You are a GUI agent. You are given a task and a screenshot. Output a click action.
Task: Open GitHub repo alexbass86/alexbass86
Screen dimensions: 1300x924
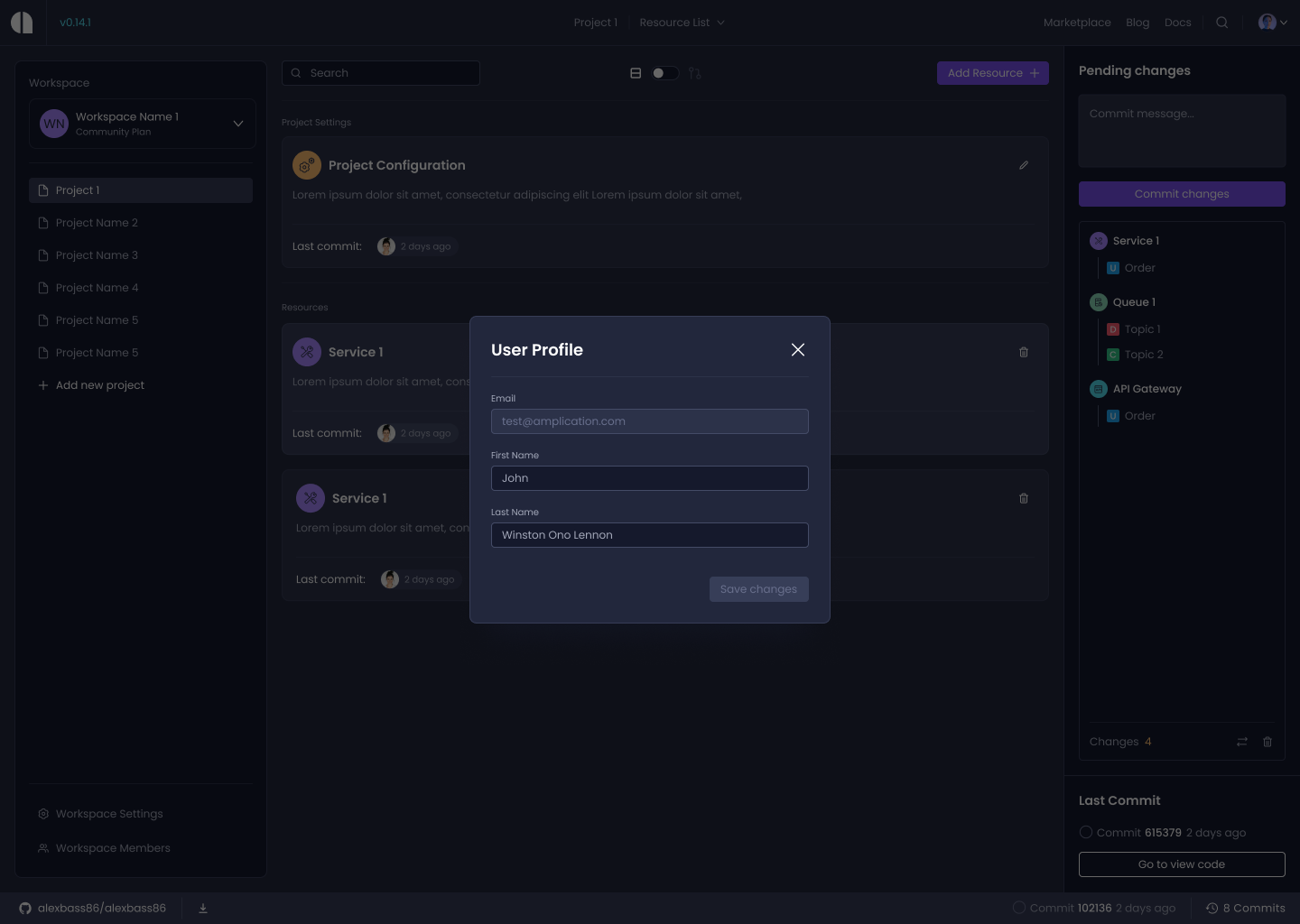[93, 909]
